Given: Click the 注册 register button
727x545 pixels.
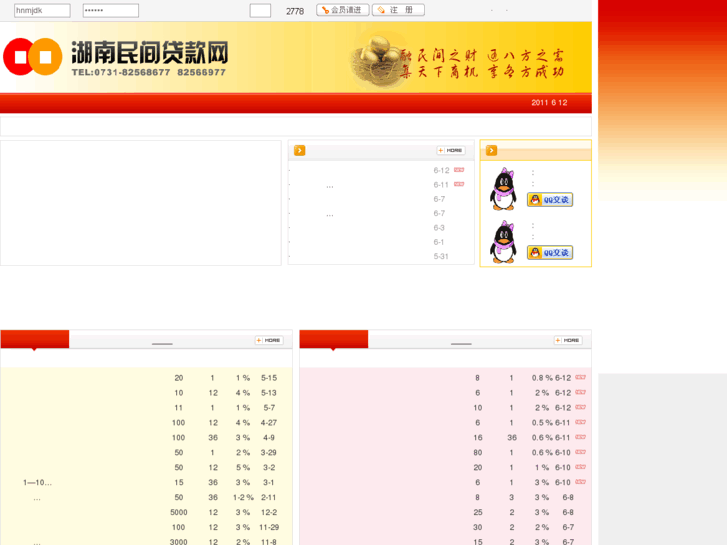Looking at the screenshot, I should (x=398, y=10).
